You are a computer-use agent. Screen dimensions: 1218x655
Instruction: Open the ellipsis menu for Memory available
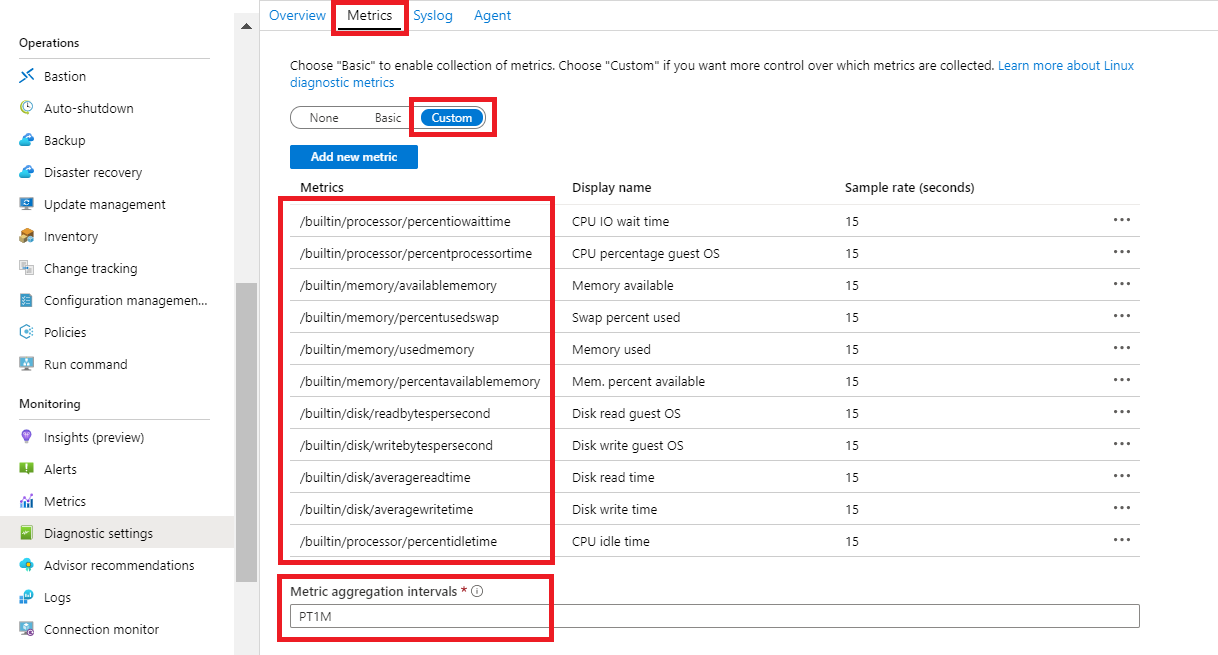[x=1121, y=285]
